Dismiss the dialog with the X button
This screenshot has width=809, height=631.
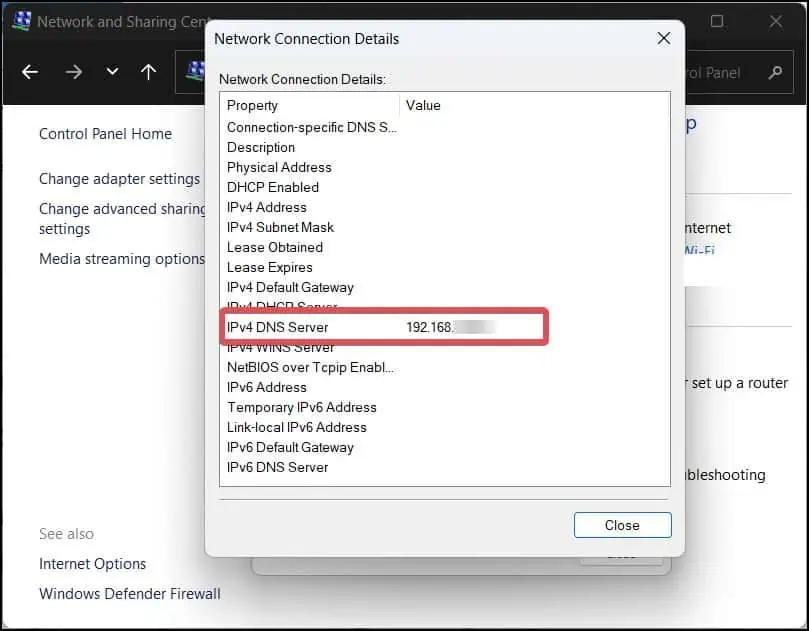663,38
